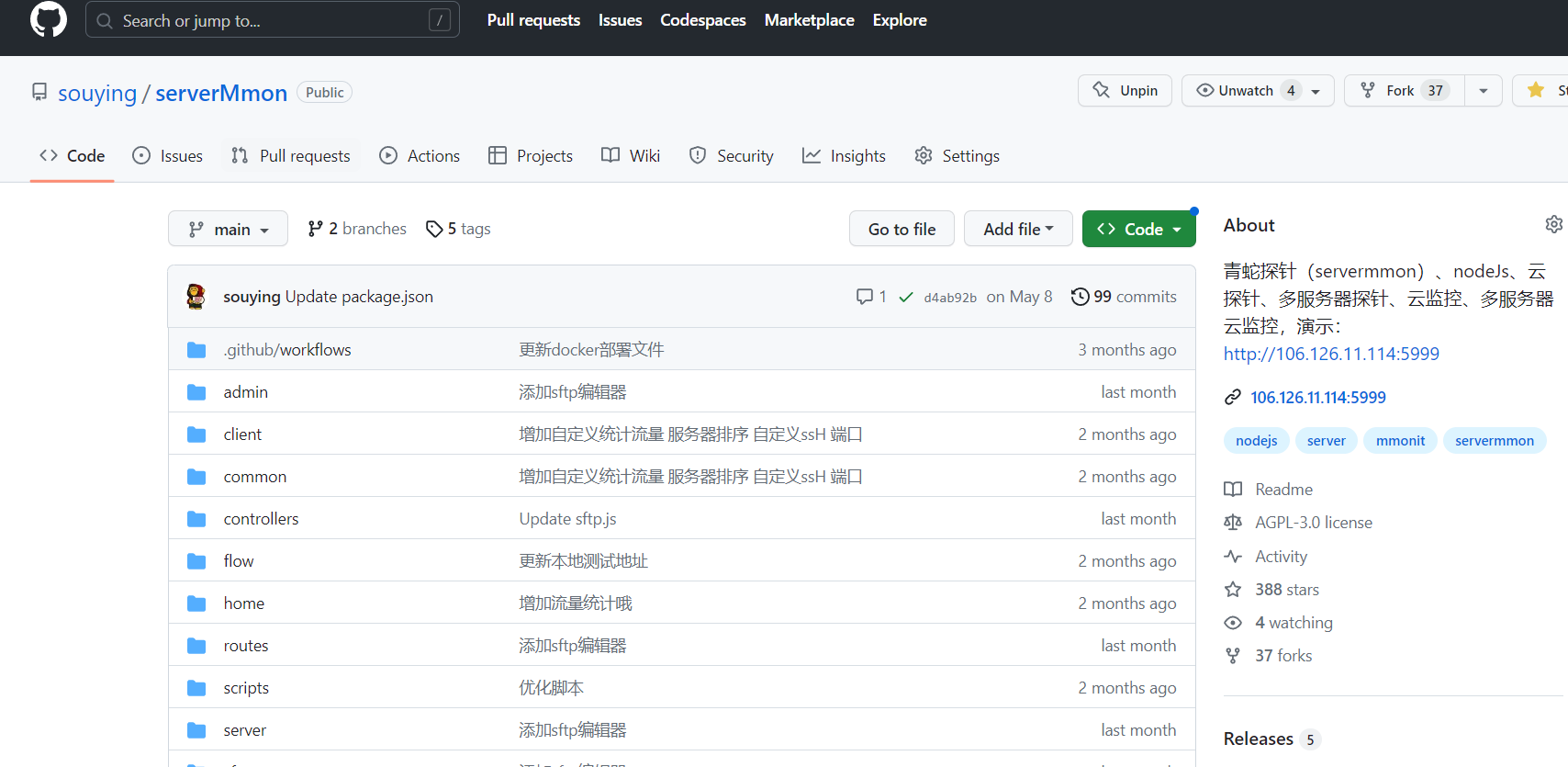Open the GitHub home logo

(x=49, y=19)
